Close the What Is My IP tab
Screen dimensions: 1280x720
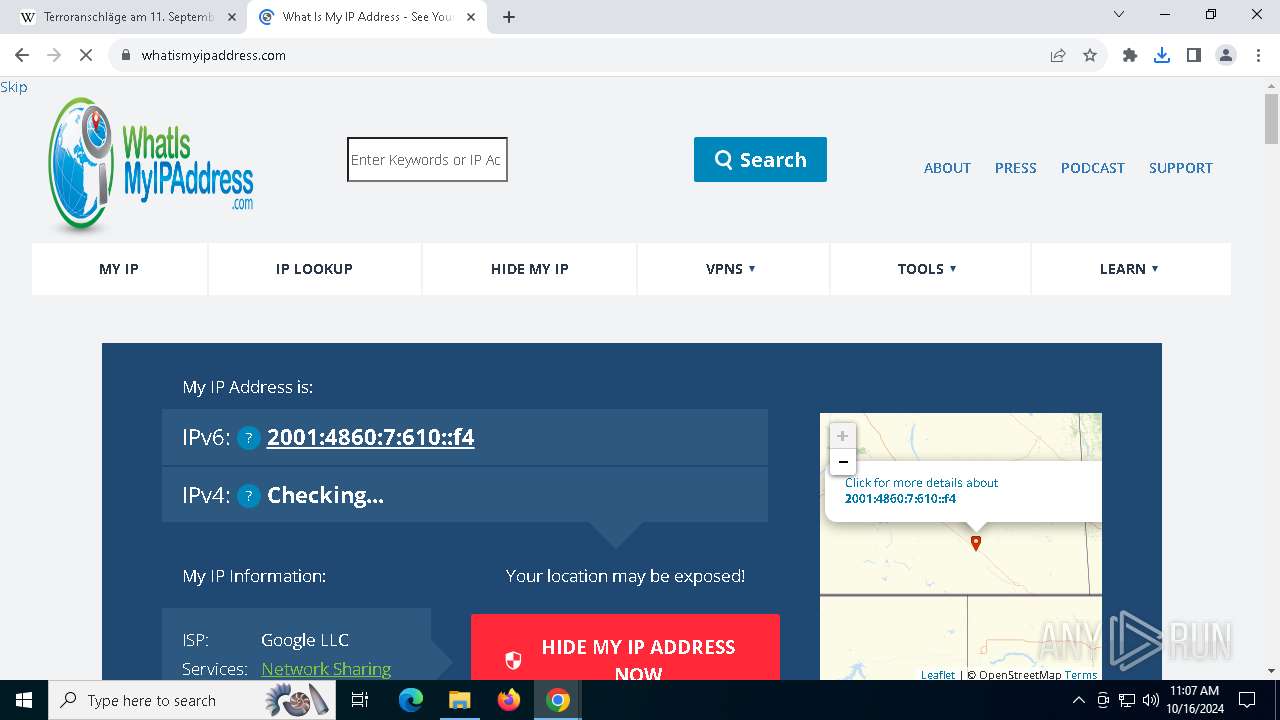(471, 17)
